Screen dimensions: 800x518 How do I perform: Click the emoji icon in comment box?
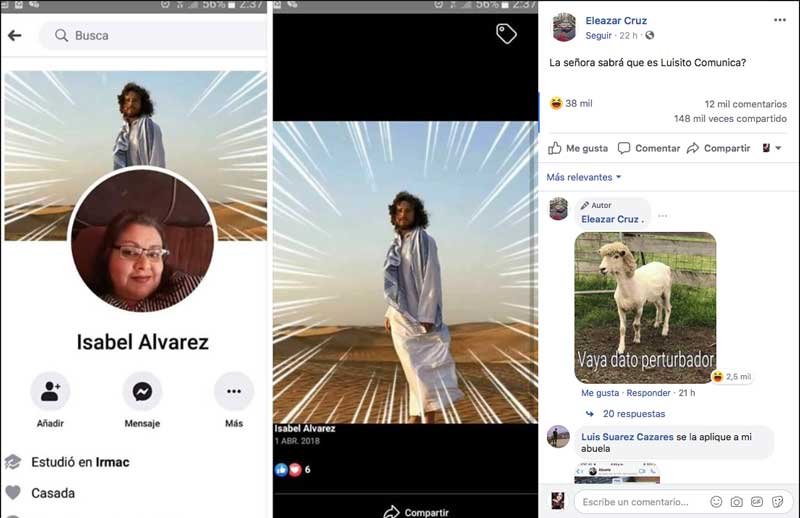click(716, 501)
